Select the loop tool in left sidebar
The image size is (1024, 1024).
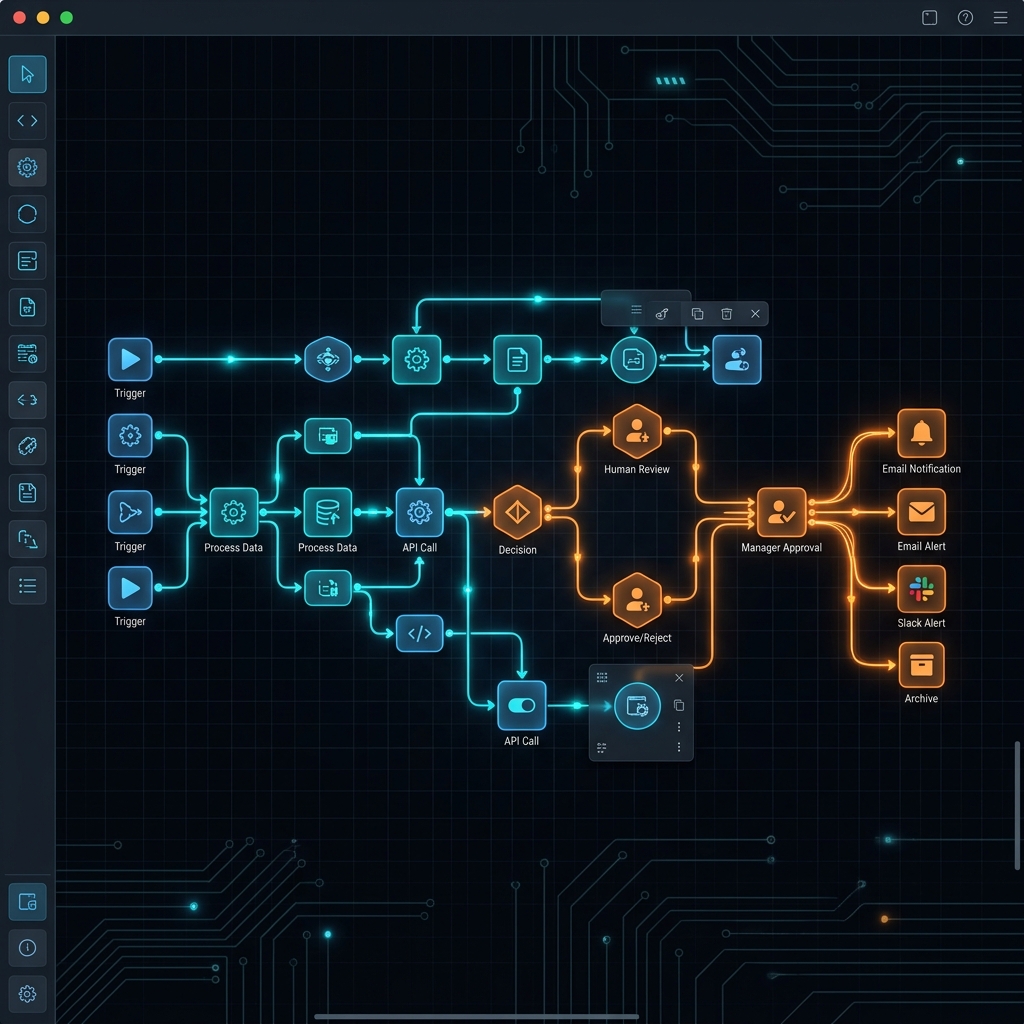tap(27, 214)
